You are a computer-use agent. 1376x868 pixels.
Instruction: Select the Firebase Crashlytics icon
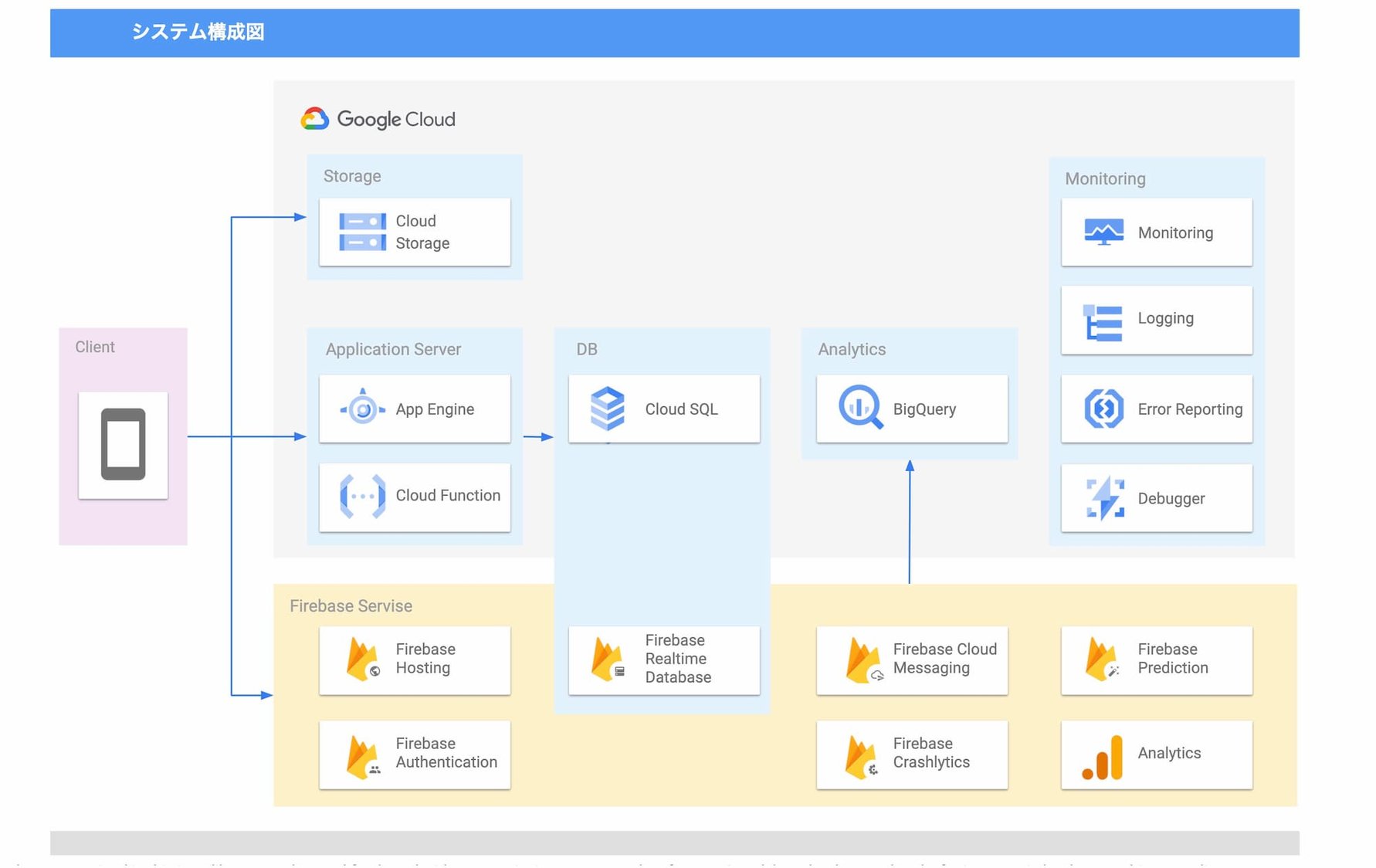(x=862, y=757)
